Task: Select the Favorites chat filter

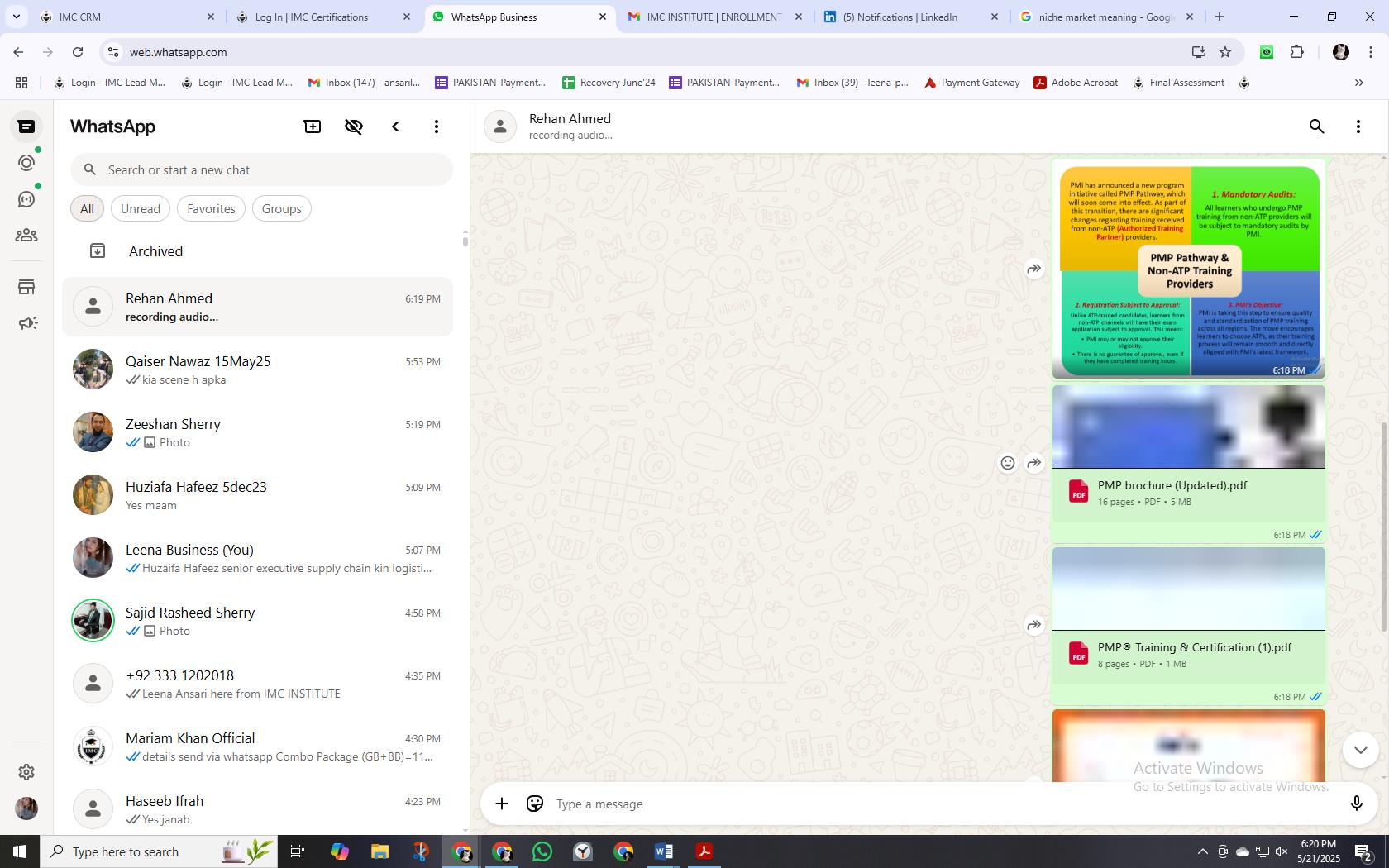Action: (x=211, y=209)
